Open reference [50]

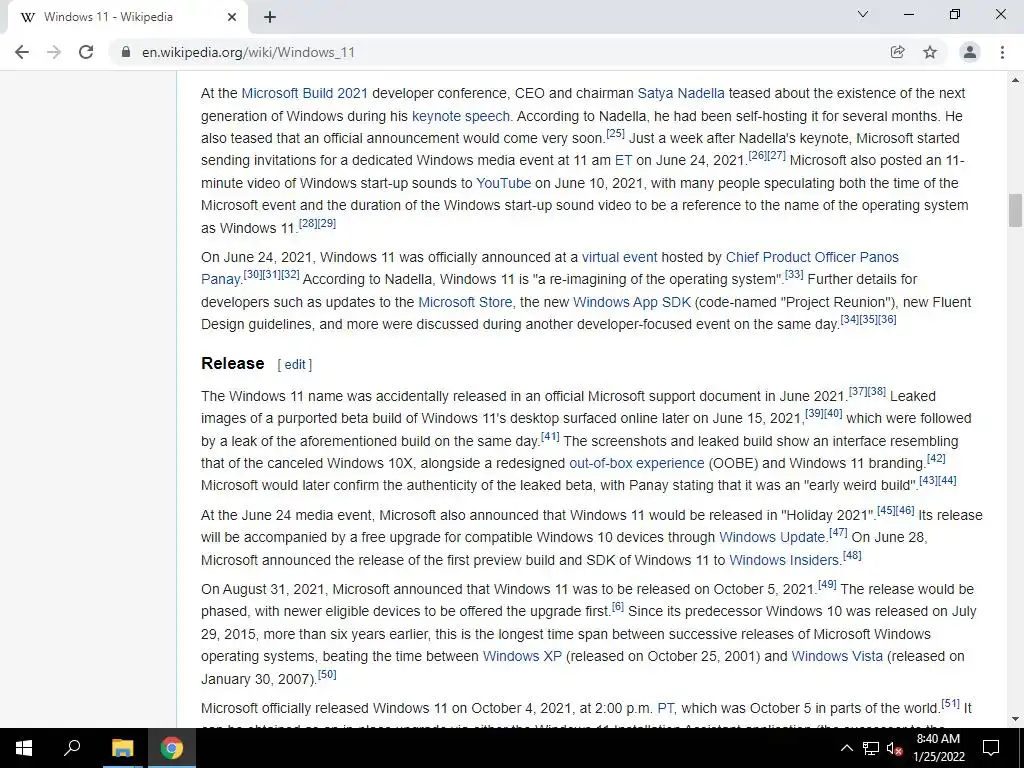tap(327, 674)
